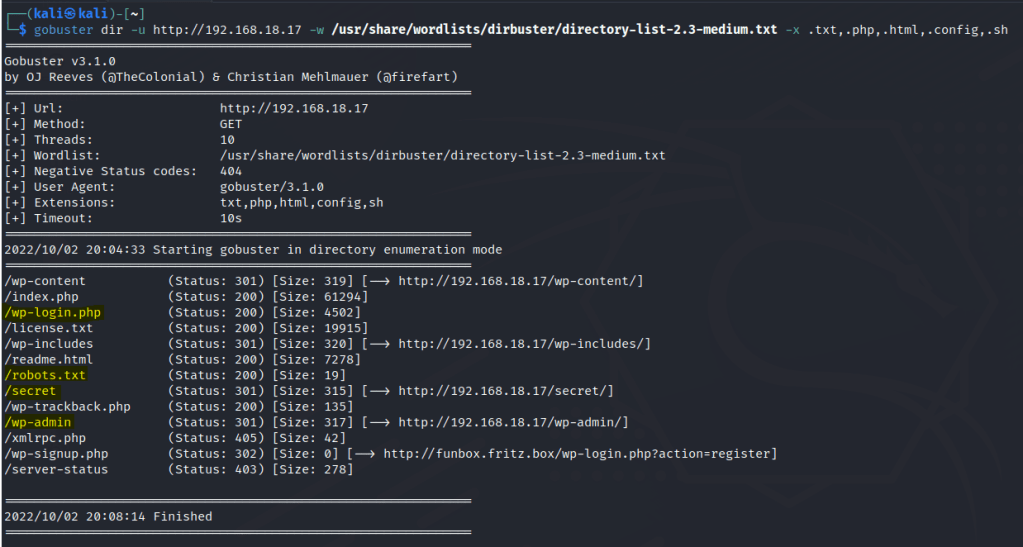Open the wp-includes redirect URL

pyautogui.click(x=524, y=344)
